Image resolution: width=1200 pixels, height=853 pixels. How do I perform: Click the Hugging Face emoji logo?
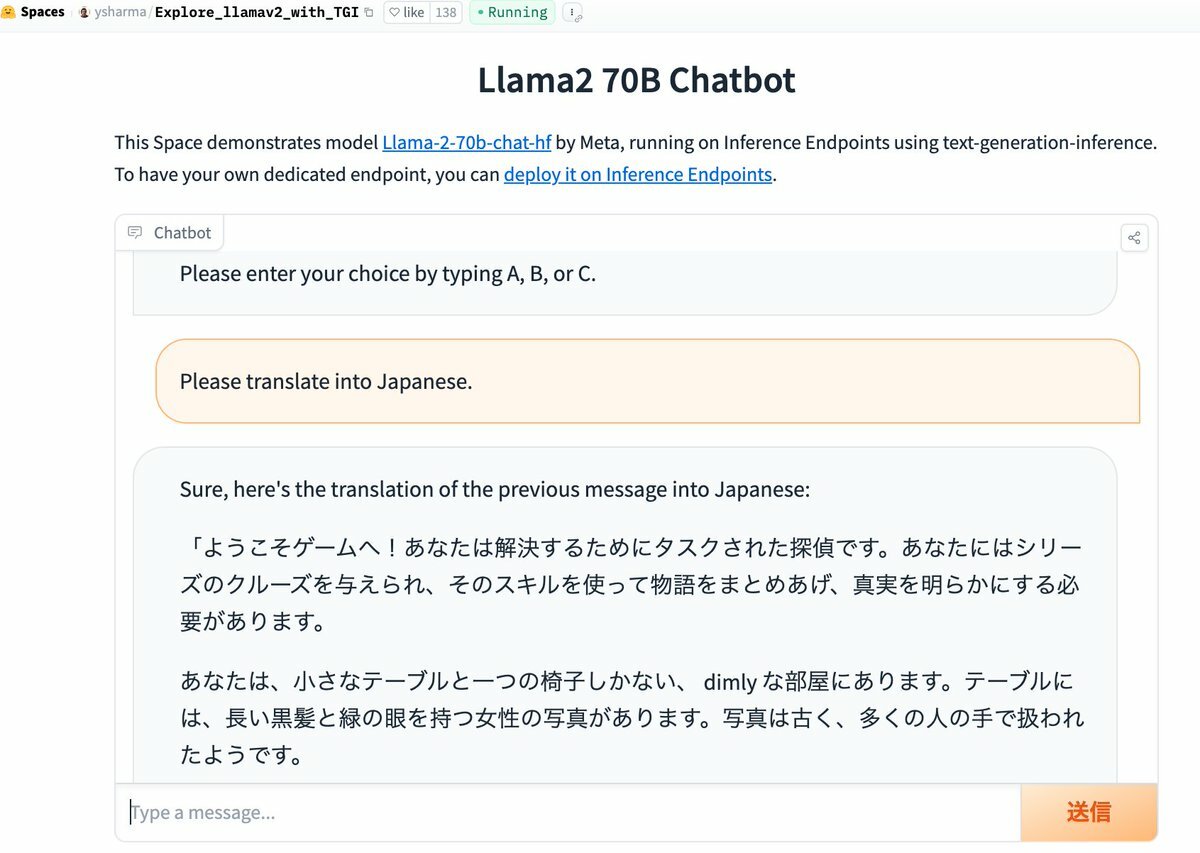[8, 13]
